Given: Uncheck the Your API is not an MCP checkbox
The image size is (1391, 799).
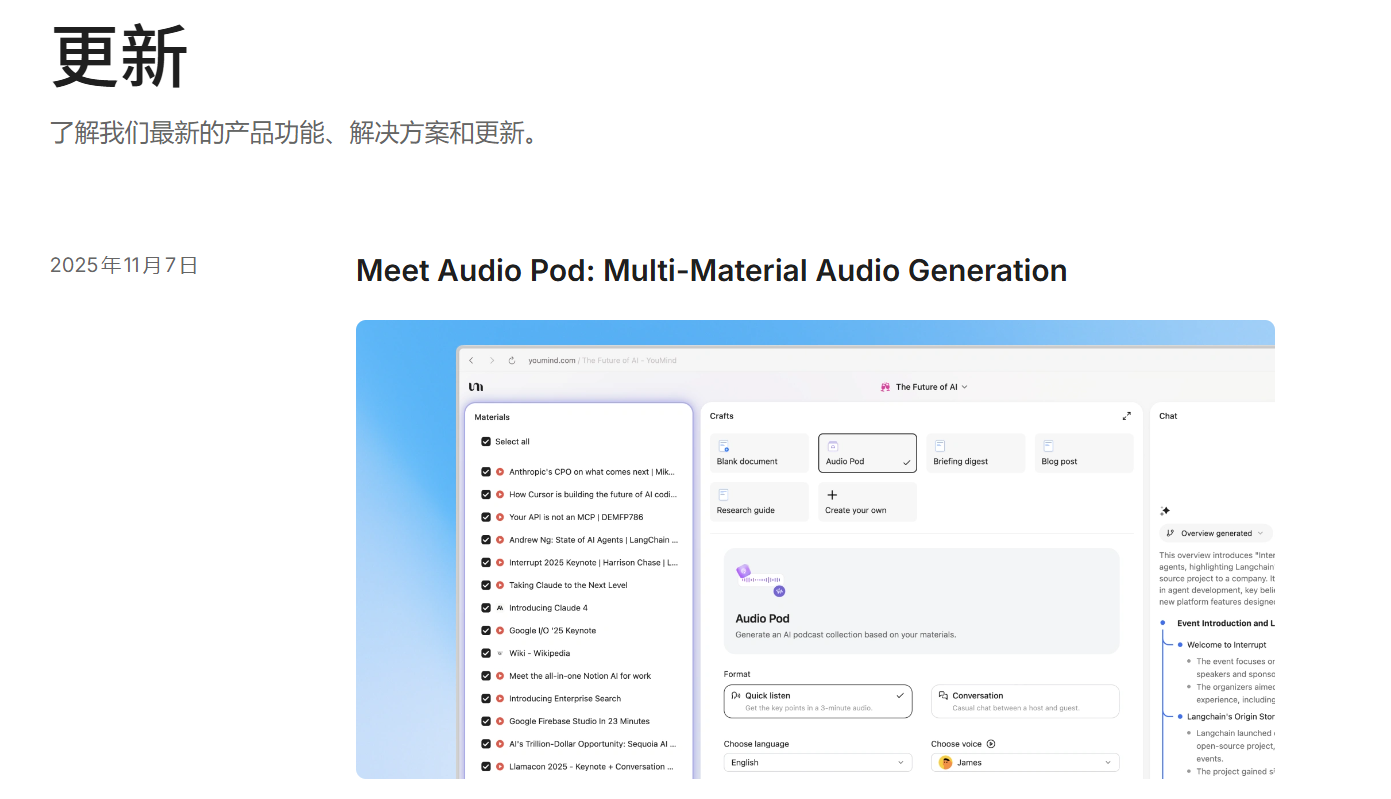Looking at the screenshot, I should [486, 517].
